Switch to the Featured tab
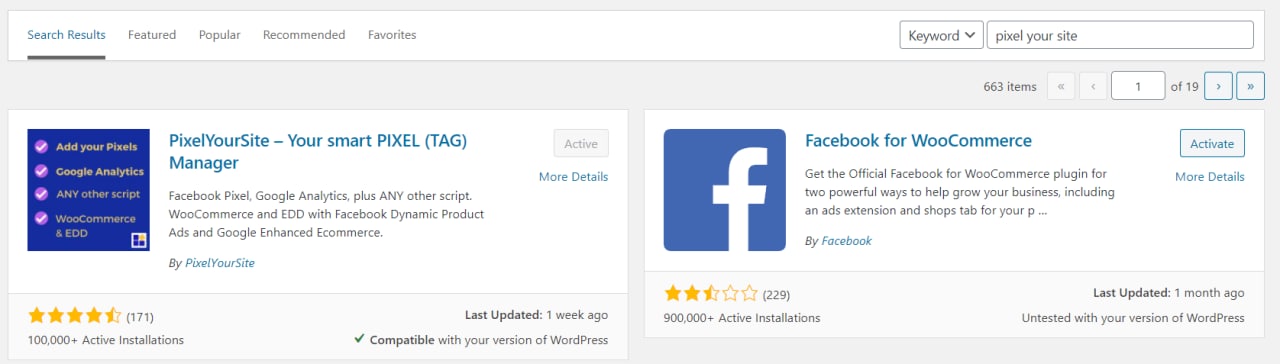The height and width of the screenshot is (364, 1280). point(152,34)
